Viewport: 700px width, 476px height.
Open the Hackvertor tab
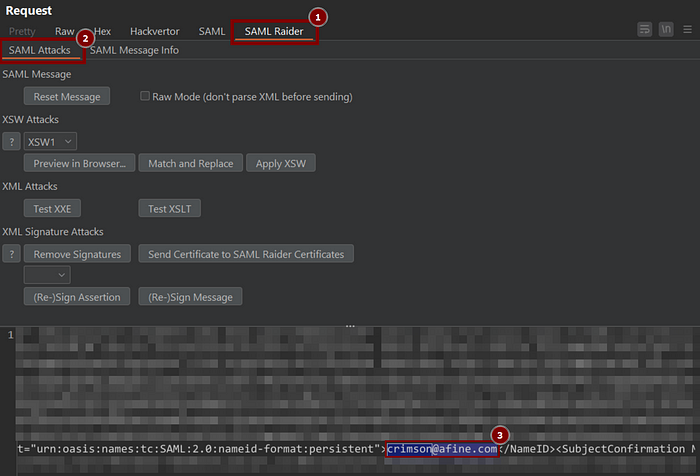tap(154, 31)
